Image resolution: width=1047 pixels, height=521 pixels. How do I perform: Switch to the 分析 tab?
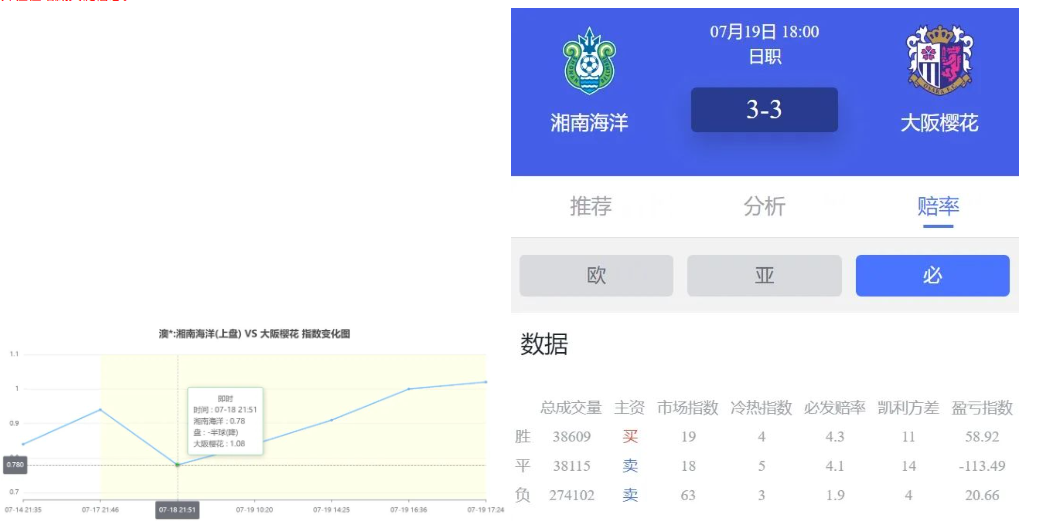[764, 207]
